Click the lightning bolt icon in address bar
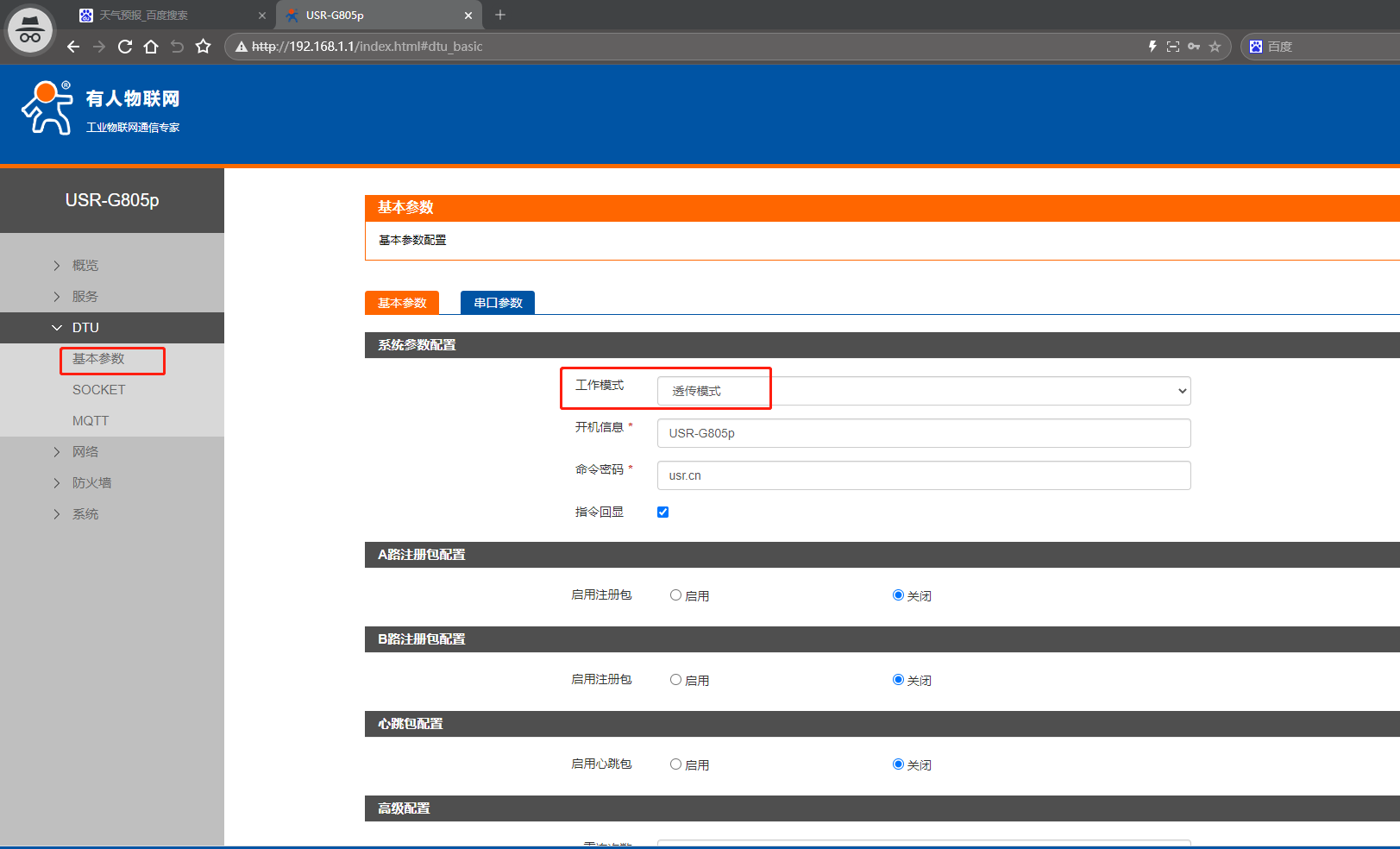 [x=1152, y=47]
